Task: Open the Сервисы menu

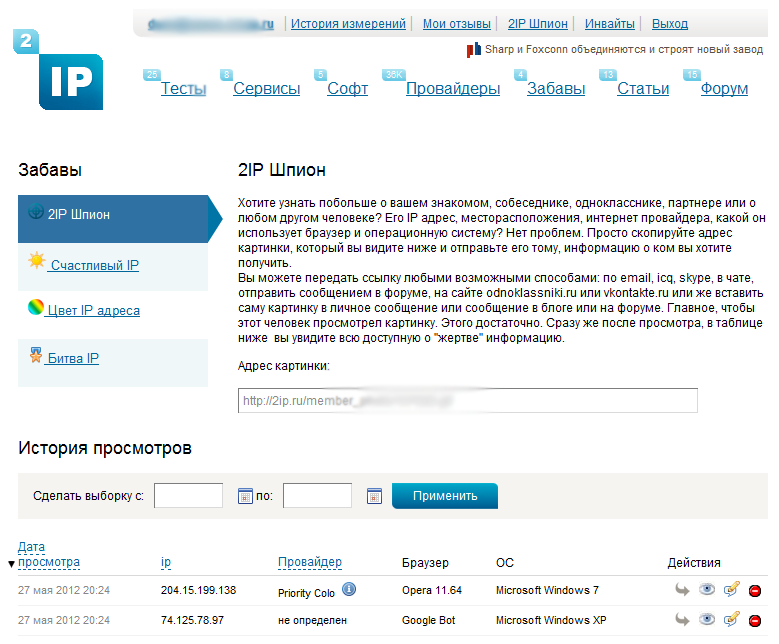Action: click(266, 88)
